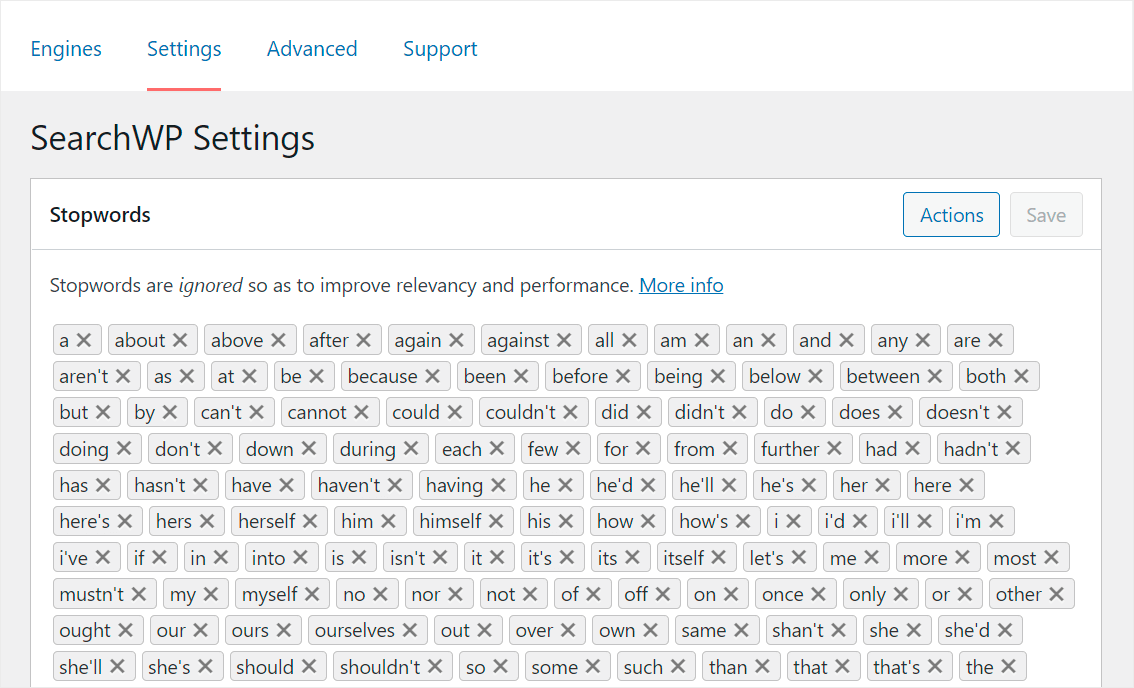This screenshot has width=1134, height=688.
Task: Remove the 'same' stopword
Action: coord(741,630)
